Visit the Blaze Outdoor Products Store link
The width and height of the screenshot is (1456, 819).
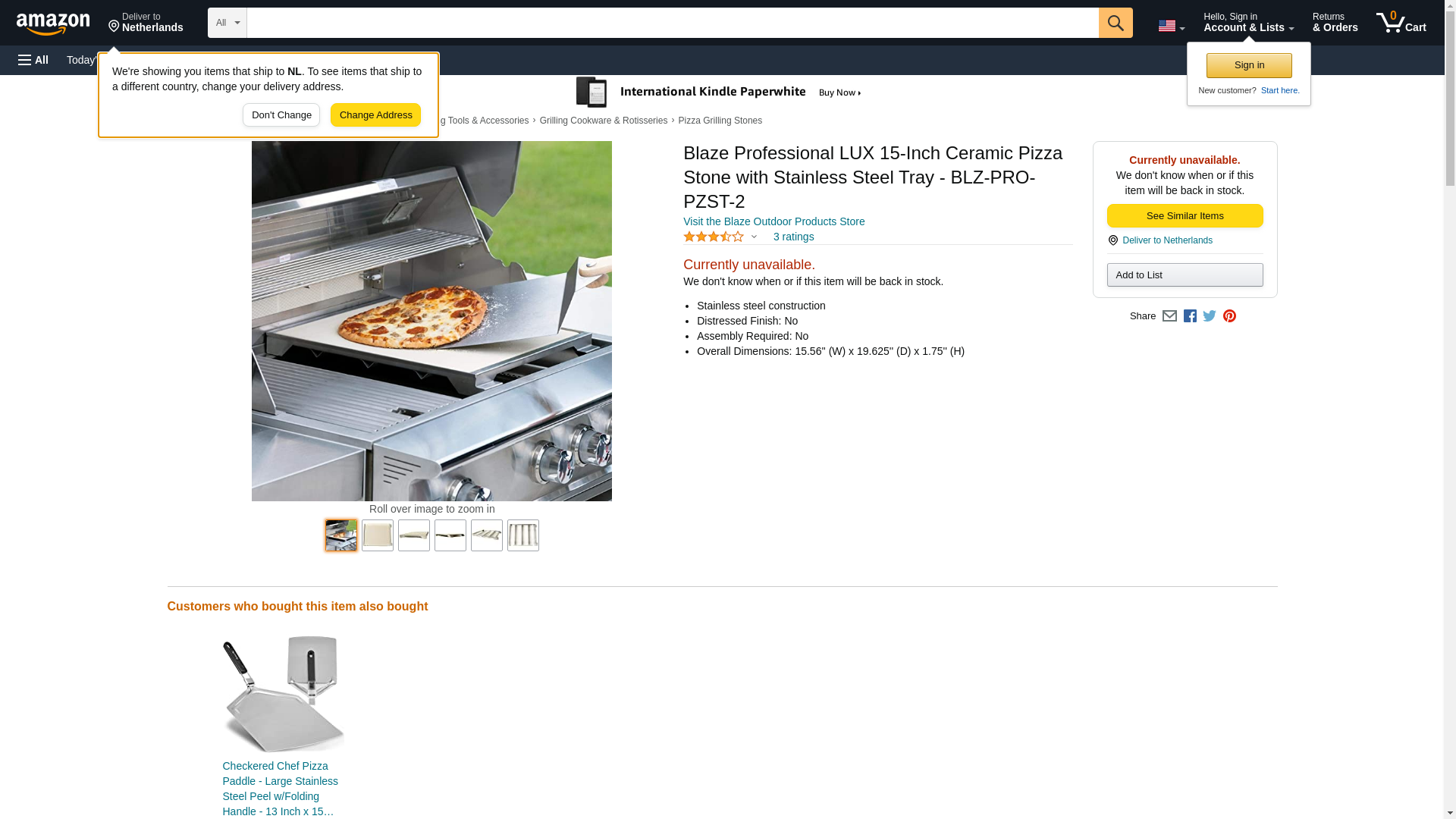click(x=773, y=221)
